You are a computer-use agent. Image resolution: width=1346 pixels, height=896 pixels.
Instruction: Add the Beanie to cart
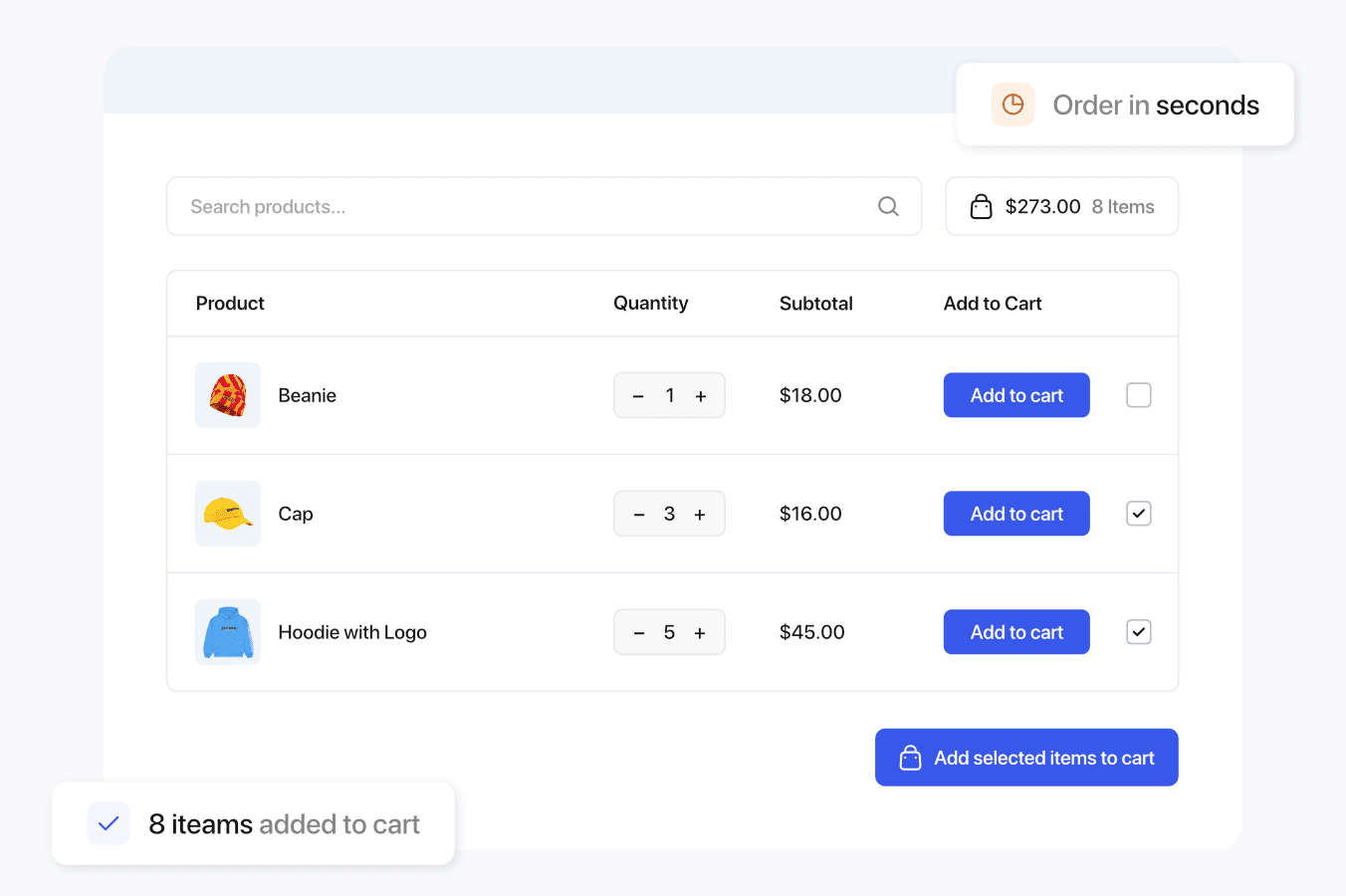pos(1016,395)
